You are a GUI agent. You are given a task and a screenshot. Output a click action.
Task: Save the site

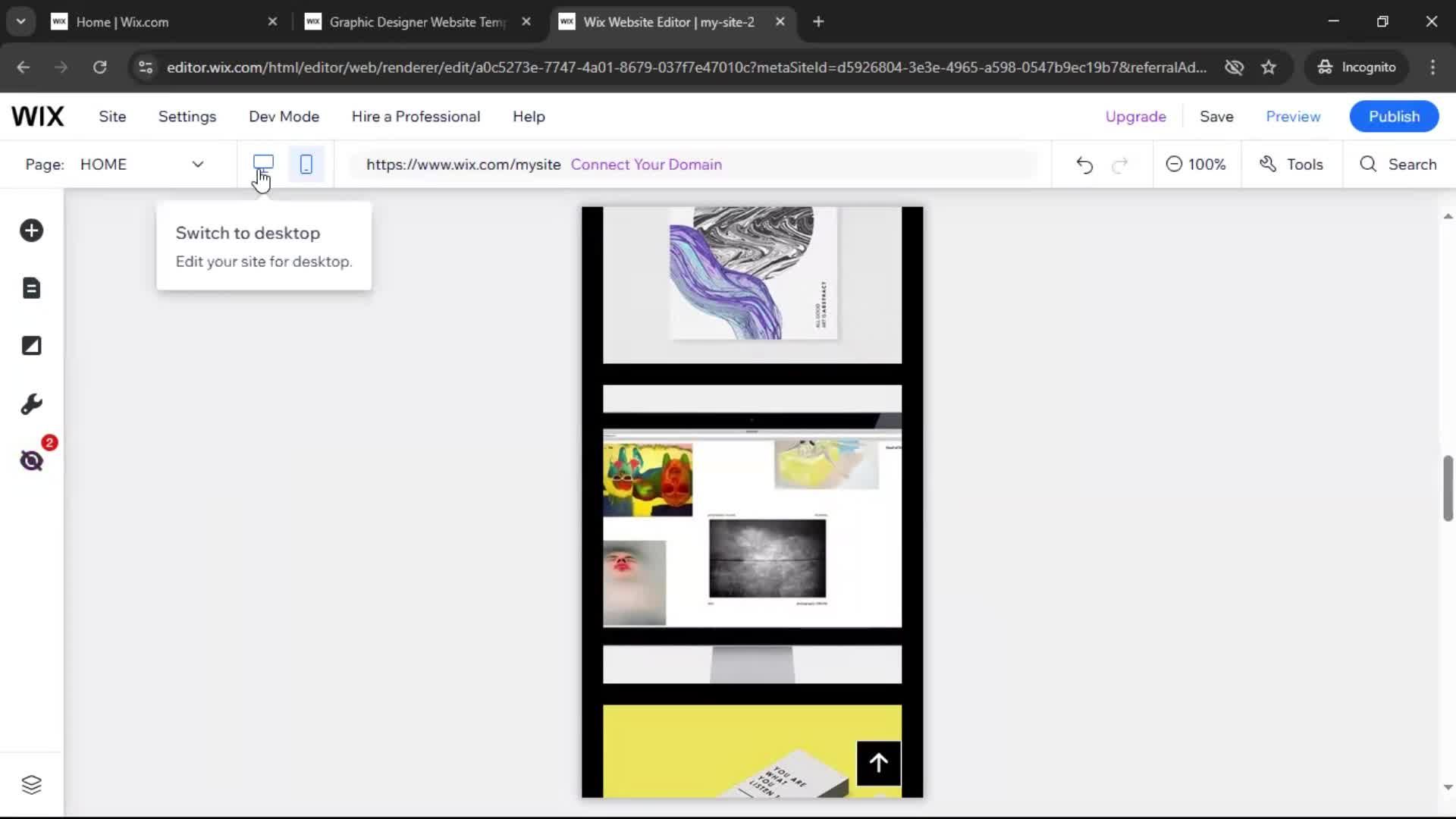click(1216, 117)
